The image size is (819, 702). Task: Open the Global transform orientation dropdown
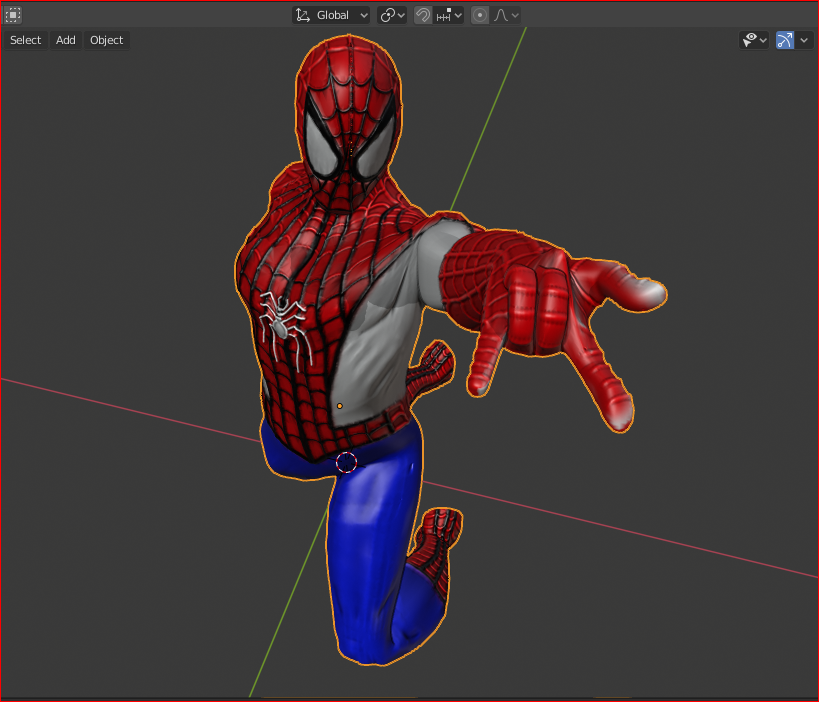point(331,15)
